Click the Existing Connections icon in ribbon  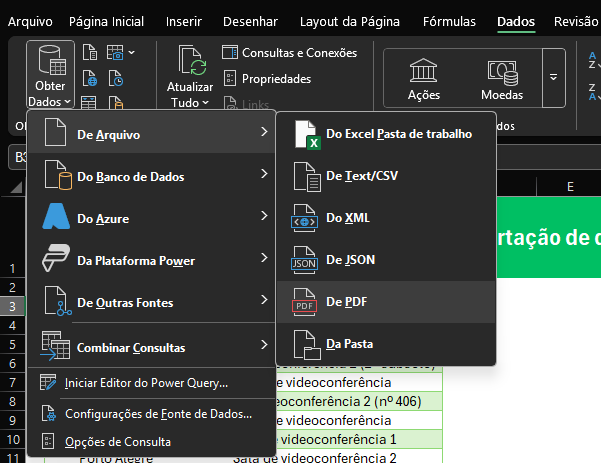point(116,103)
